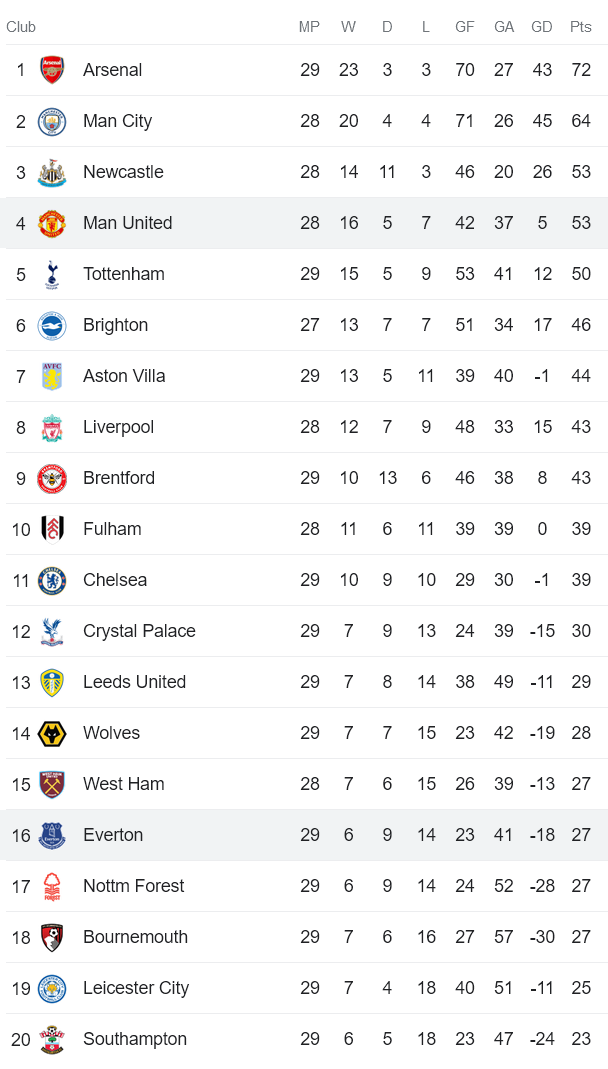Click the Newcastle club crest
Screen dimensions: 608x1069
[52, 172]
